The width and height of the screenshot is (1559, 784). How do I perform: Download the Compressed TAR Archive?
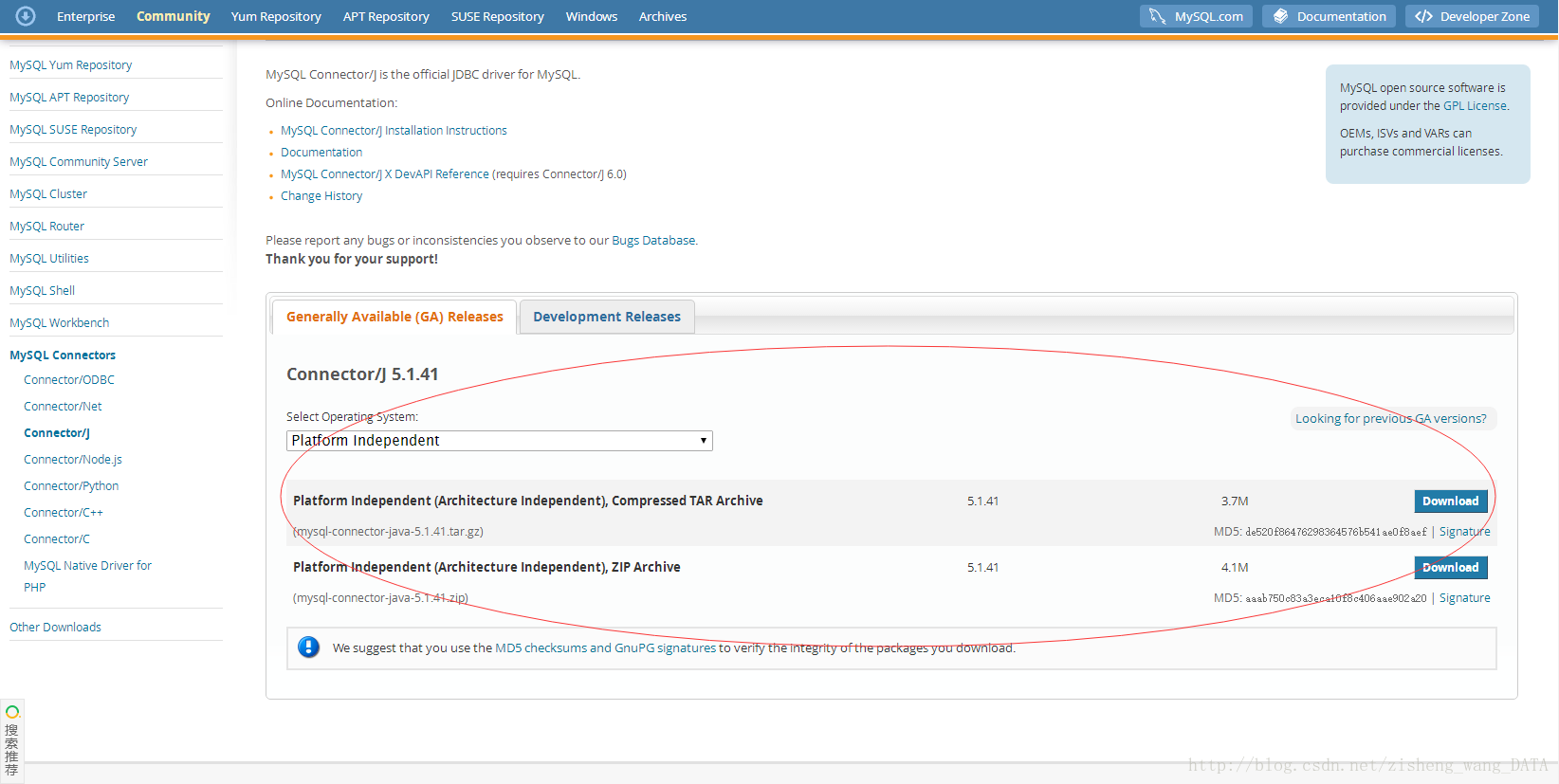click(x=1451, y=501)
